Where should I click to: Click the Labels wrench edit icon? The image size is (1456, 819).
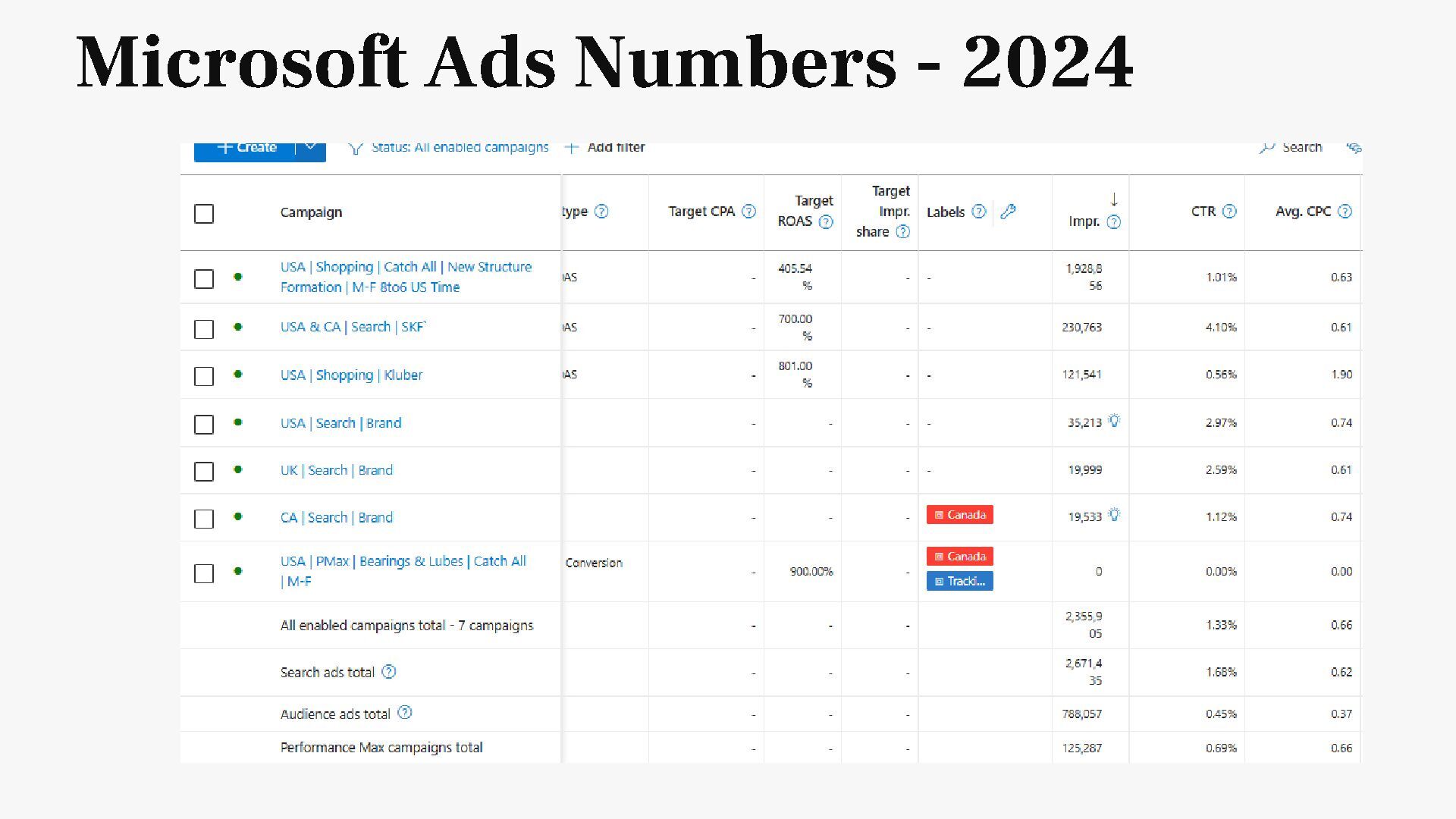point(1008,212)
